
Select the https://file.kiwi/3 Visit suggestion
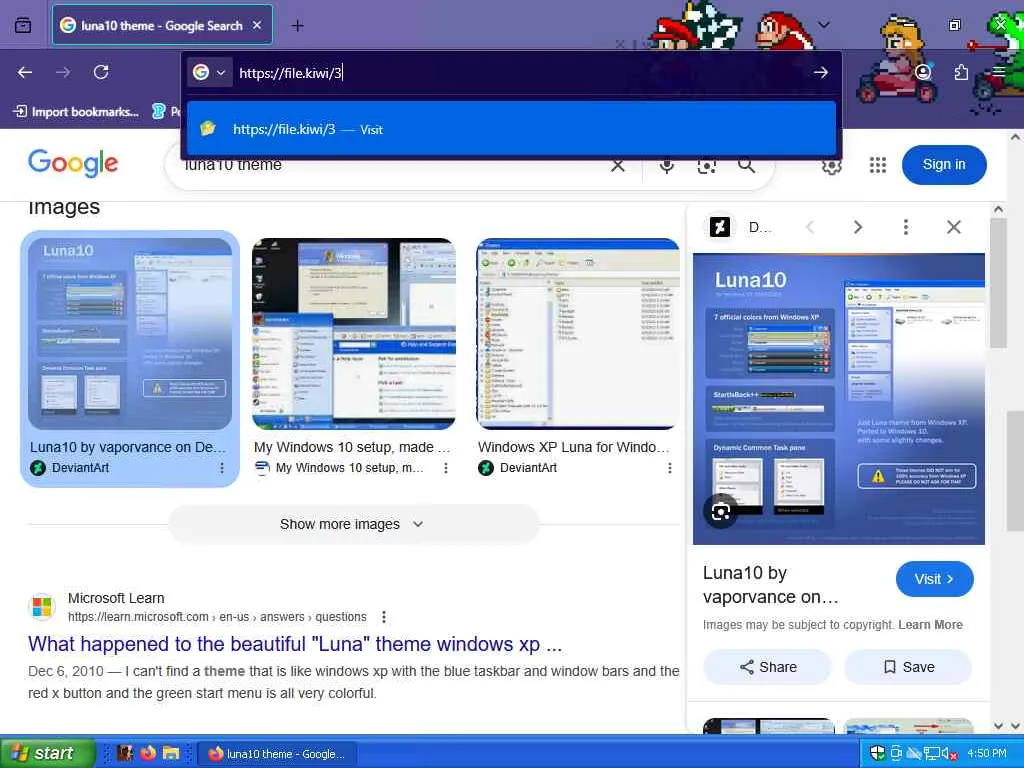pos(511,129)
